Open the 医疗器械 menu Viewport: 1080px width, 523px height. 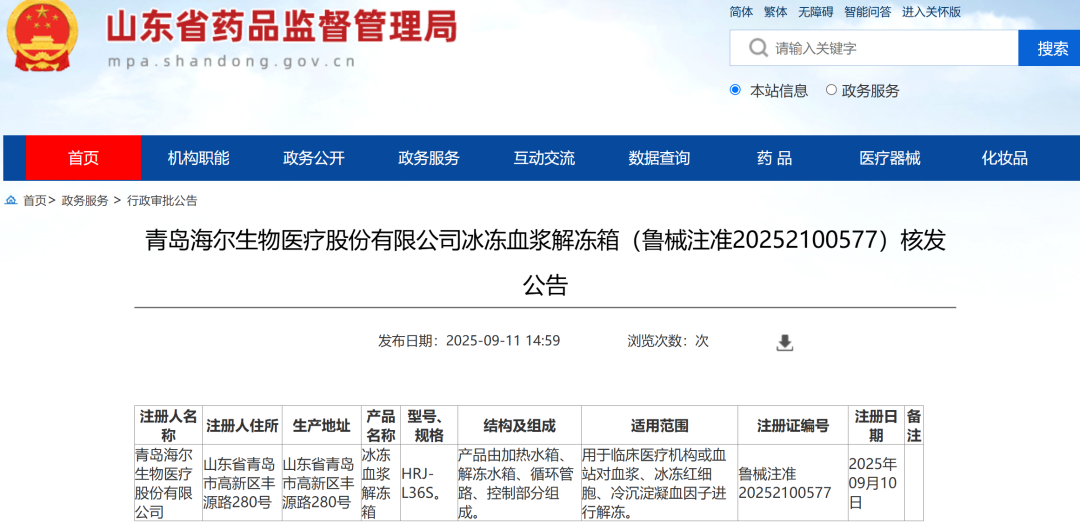tap(889, 158)
